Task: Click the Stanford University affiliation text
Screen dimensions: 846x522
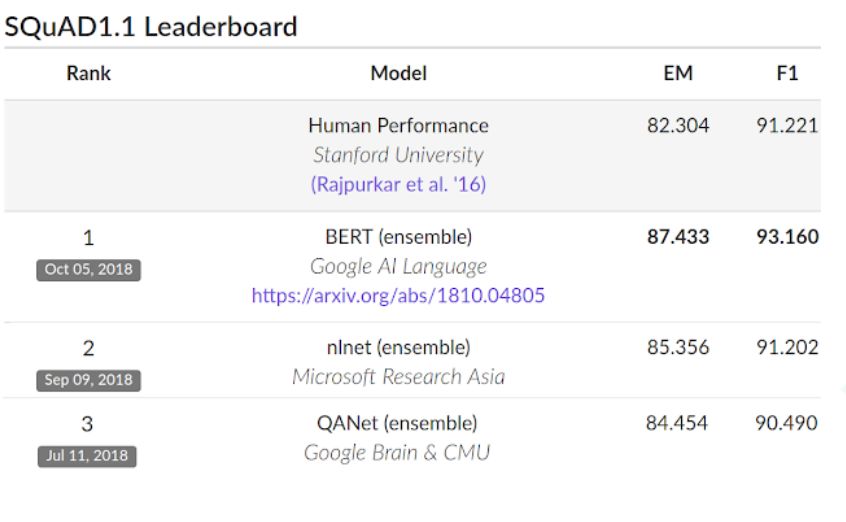Action: tap(398, 155)
